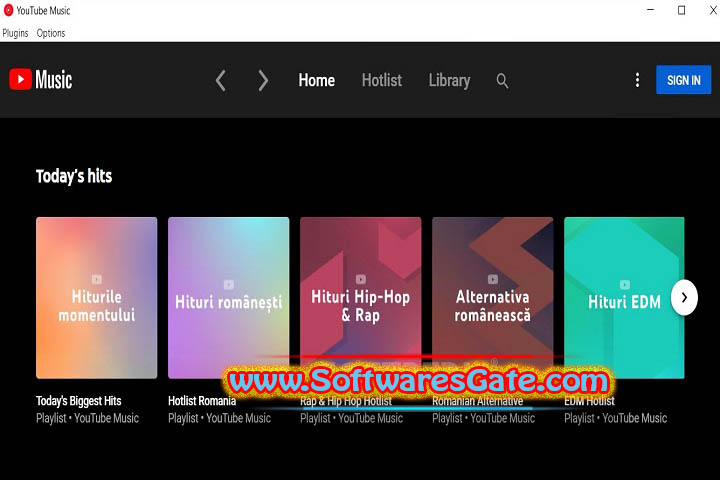The image size is (720, 480).
Task: Click the Today's hits heading
Action: 74,176
